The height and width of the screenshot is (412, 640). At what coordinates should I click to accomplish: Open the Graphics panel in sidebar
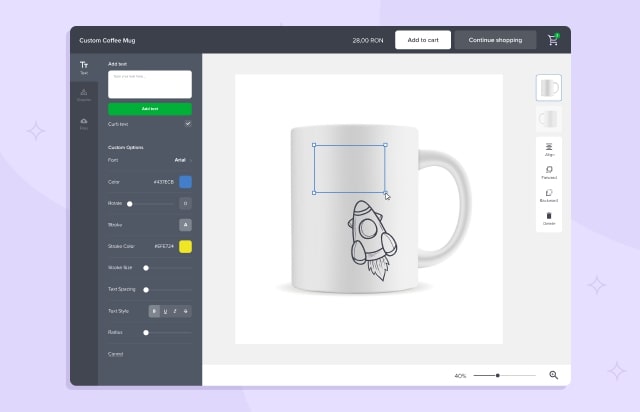coord(84,94)
